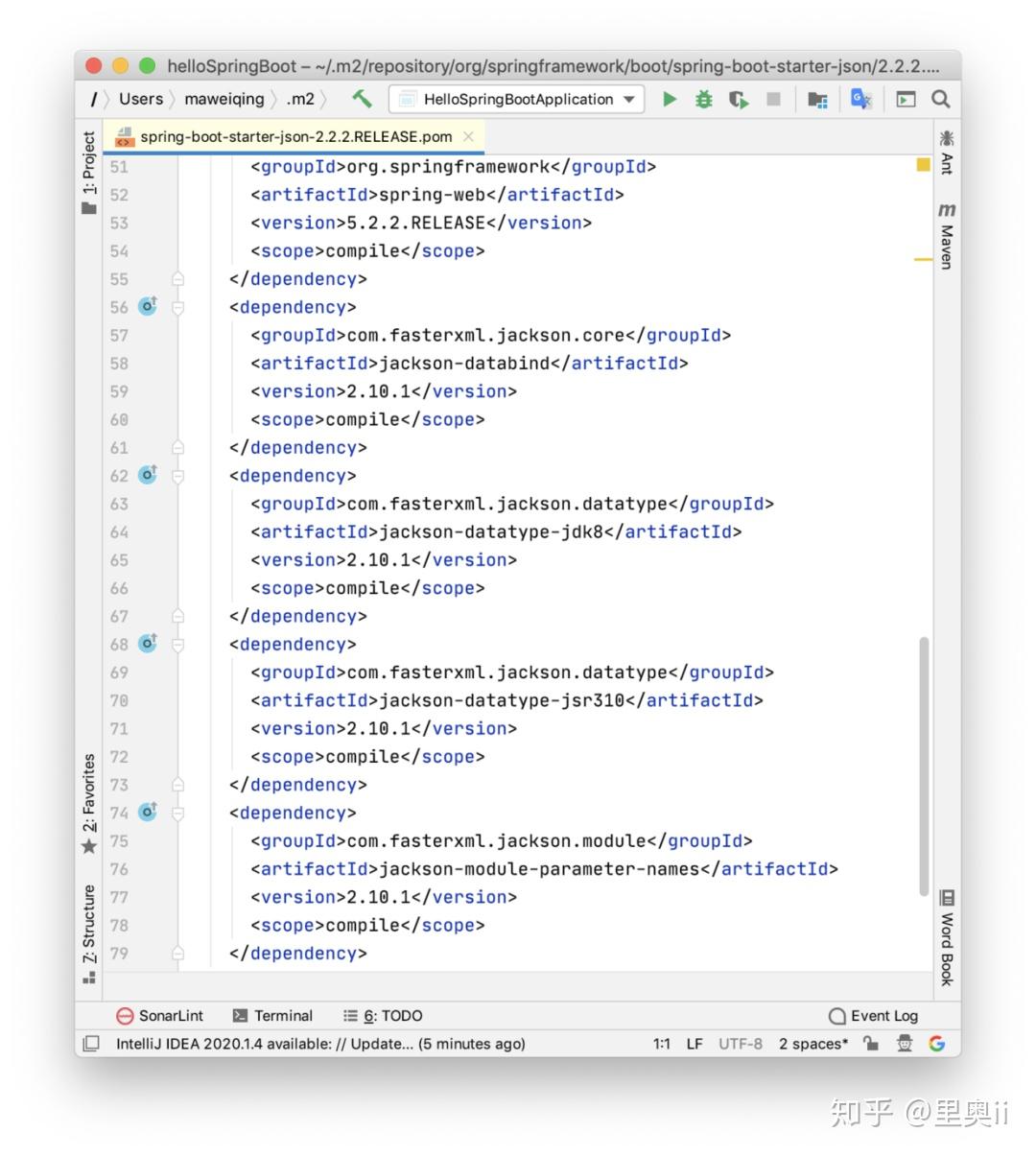
Task: Click the Google Translate toolbar icon
Action: 860,99
